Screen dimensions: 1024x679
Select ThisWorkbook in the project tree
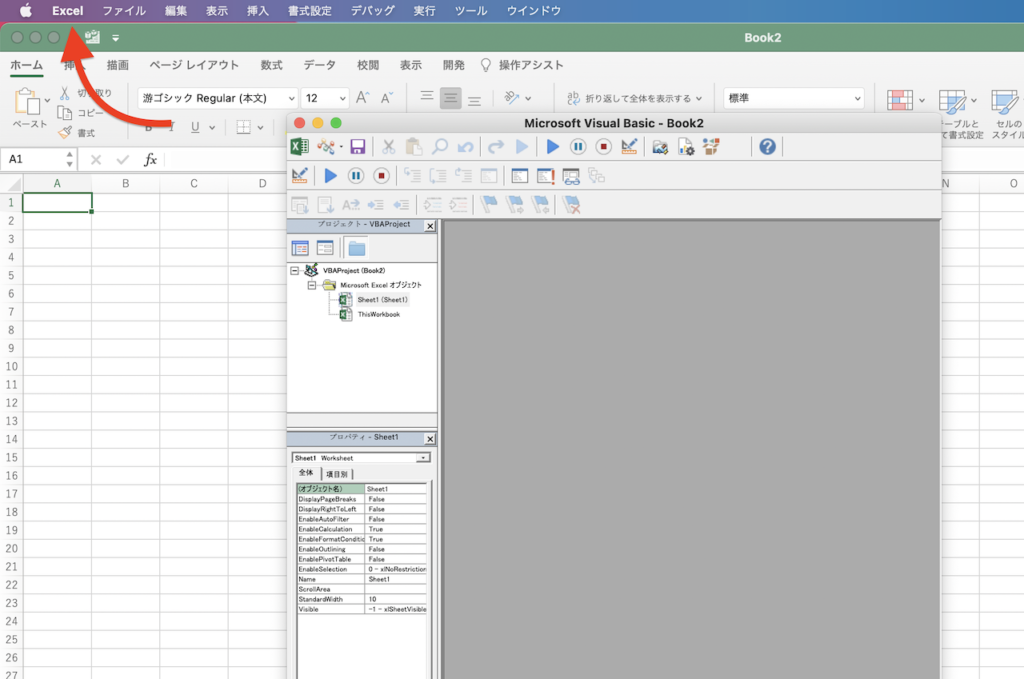(x=378, y=314)
